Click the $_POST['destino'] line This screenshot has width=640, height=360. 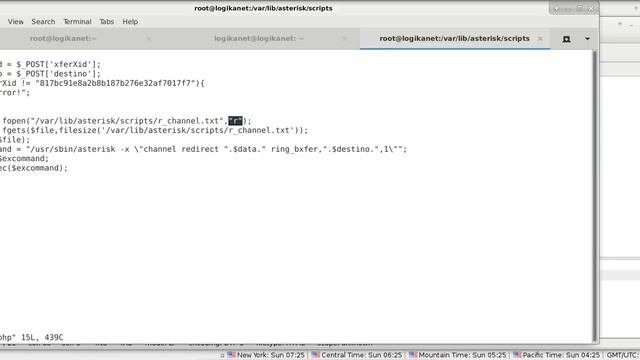50,74
